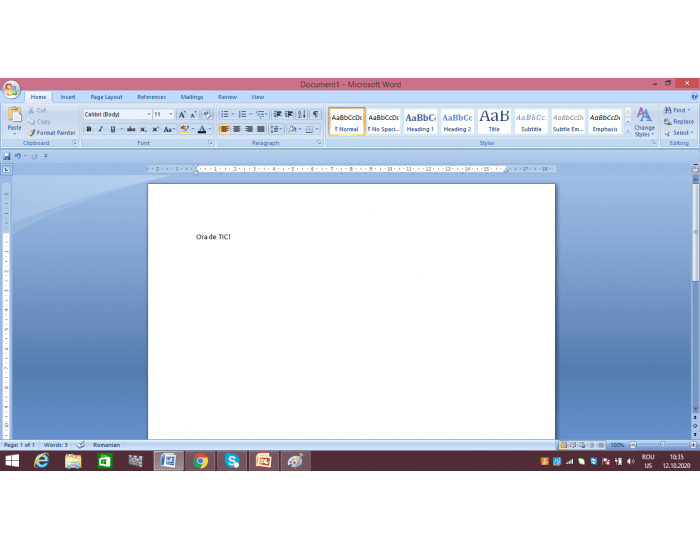Open the References tab
700x550 pixels.
151,97
